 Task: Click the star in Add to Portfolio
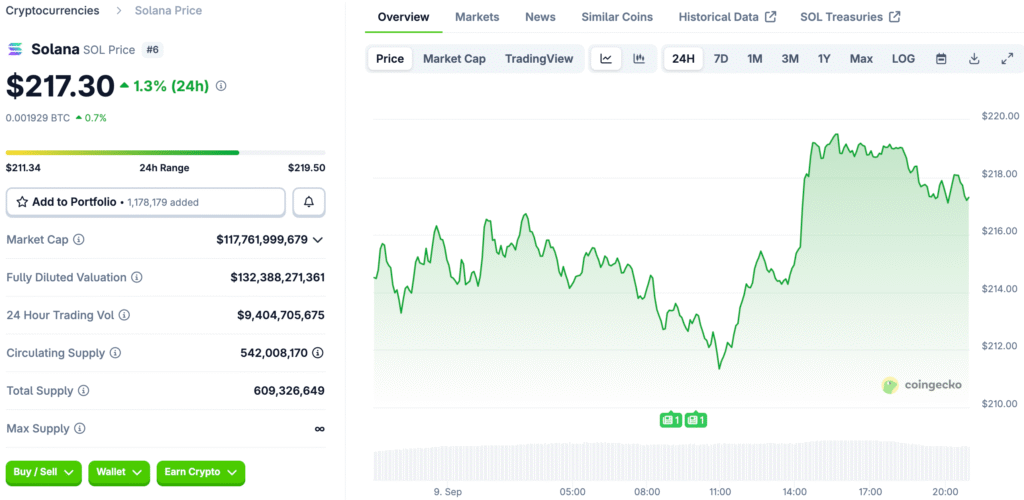click(22, 202)
